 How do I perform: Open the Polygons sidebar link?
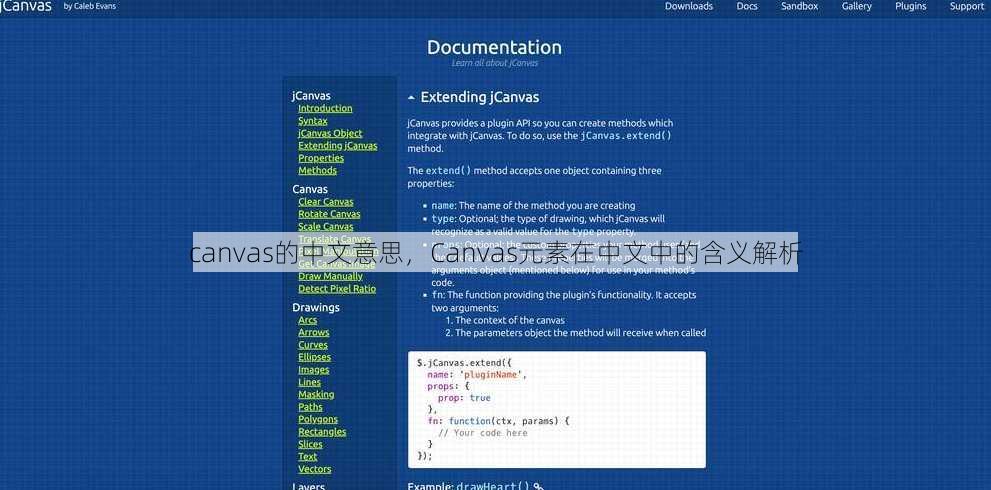[318, 419]
